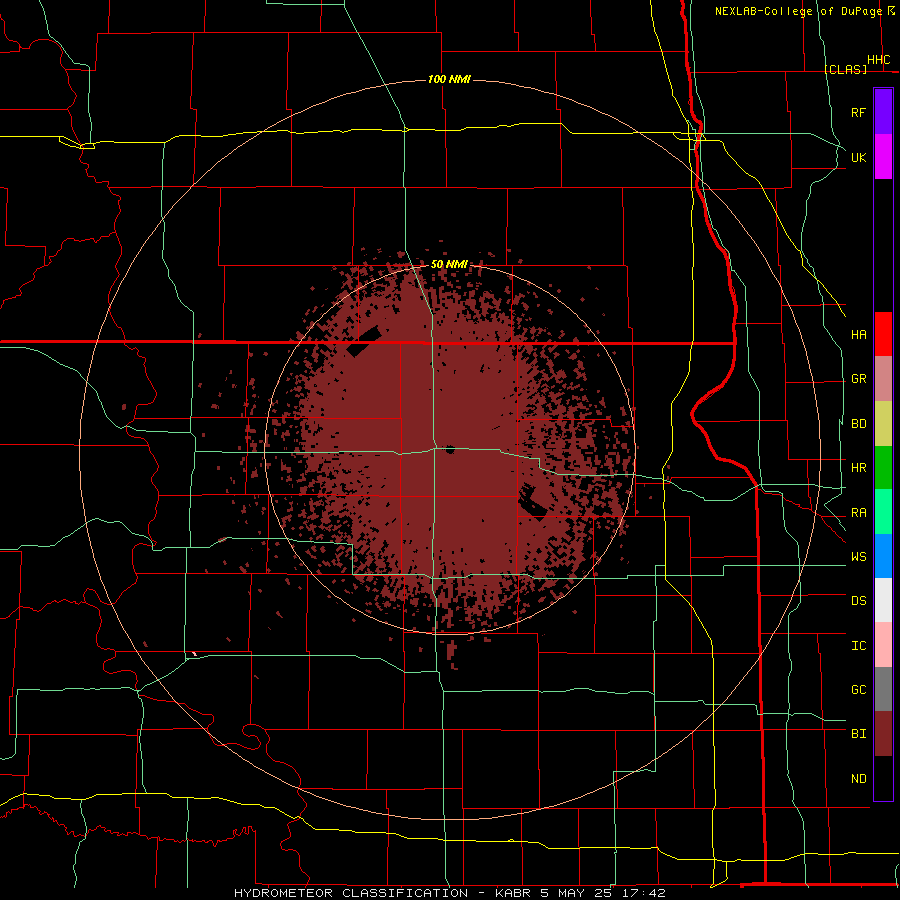This screenshot has width=900, height=900.
Task: Click the HR legend label
Action: click(859, 468)
